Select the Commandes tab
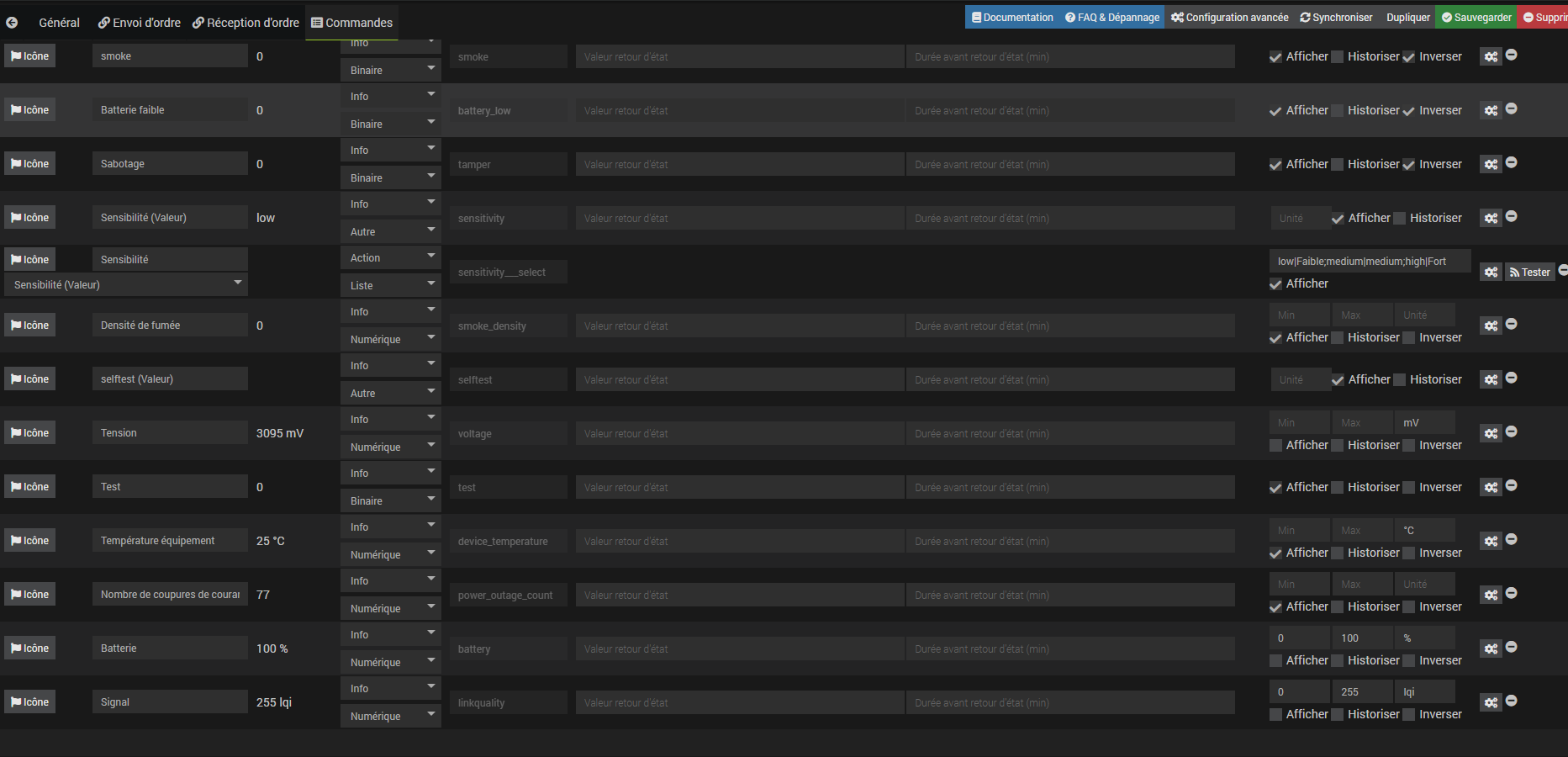This screenshot has height=757, width=1568. click(x=351, y=23)
